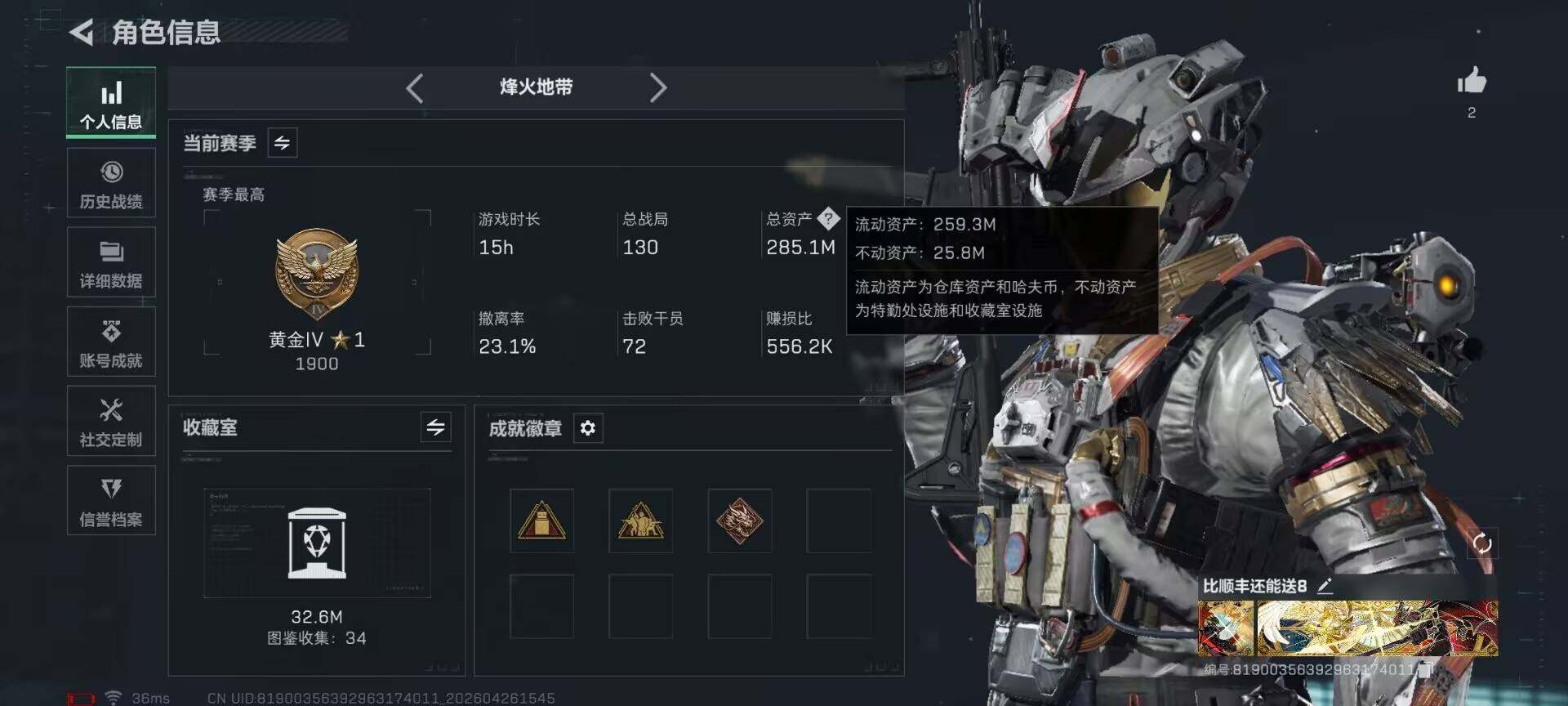Open the 账号成就 tab
Image resolution: width=1568 pixels, height=706 pixels.
tap(111, 342)
